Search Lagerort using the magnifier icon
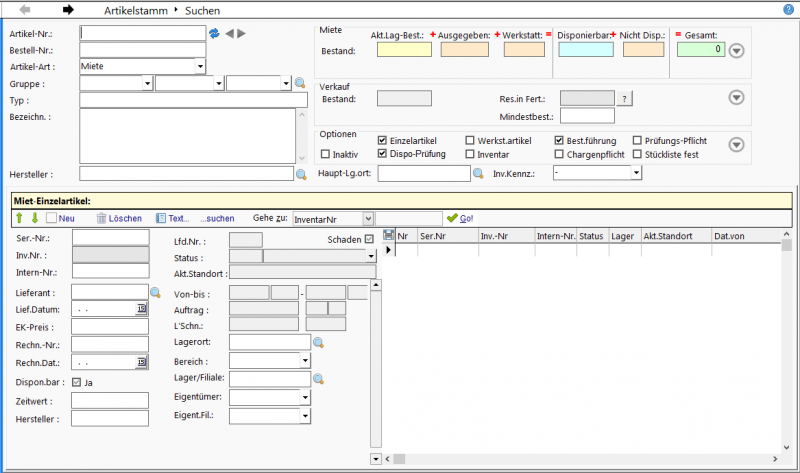800x473 pixels. [x=318, y=342]
